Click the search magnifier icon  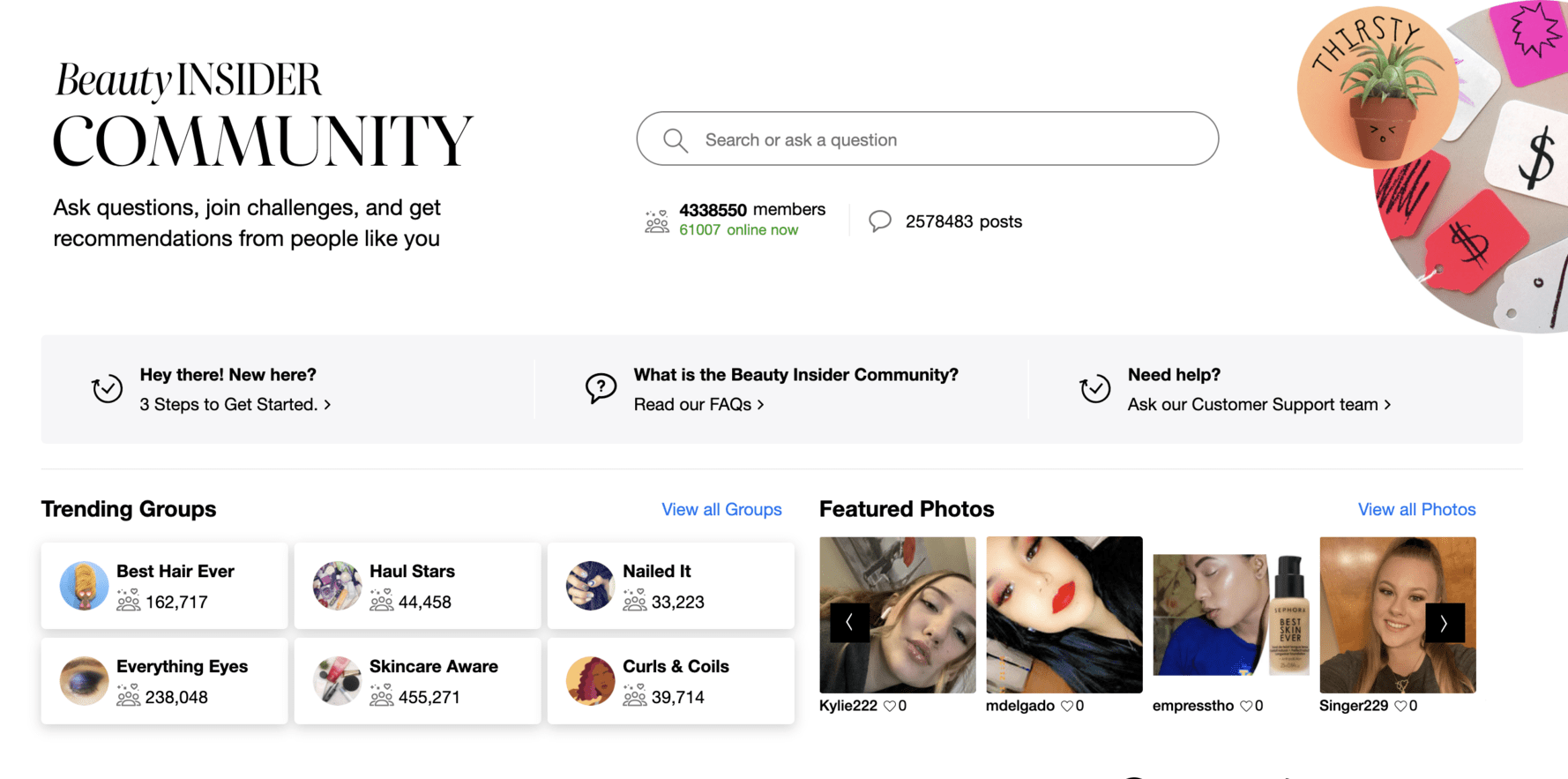point(676,140)
